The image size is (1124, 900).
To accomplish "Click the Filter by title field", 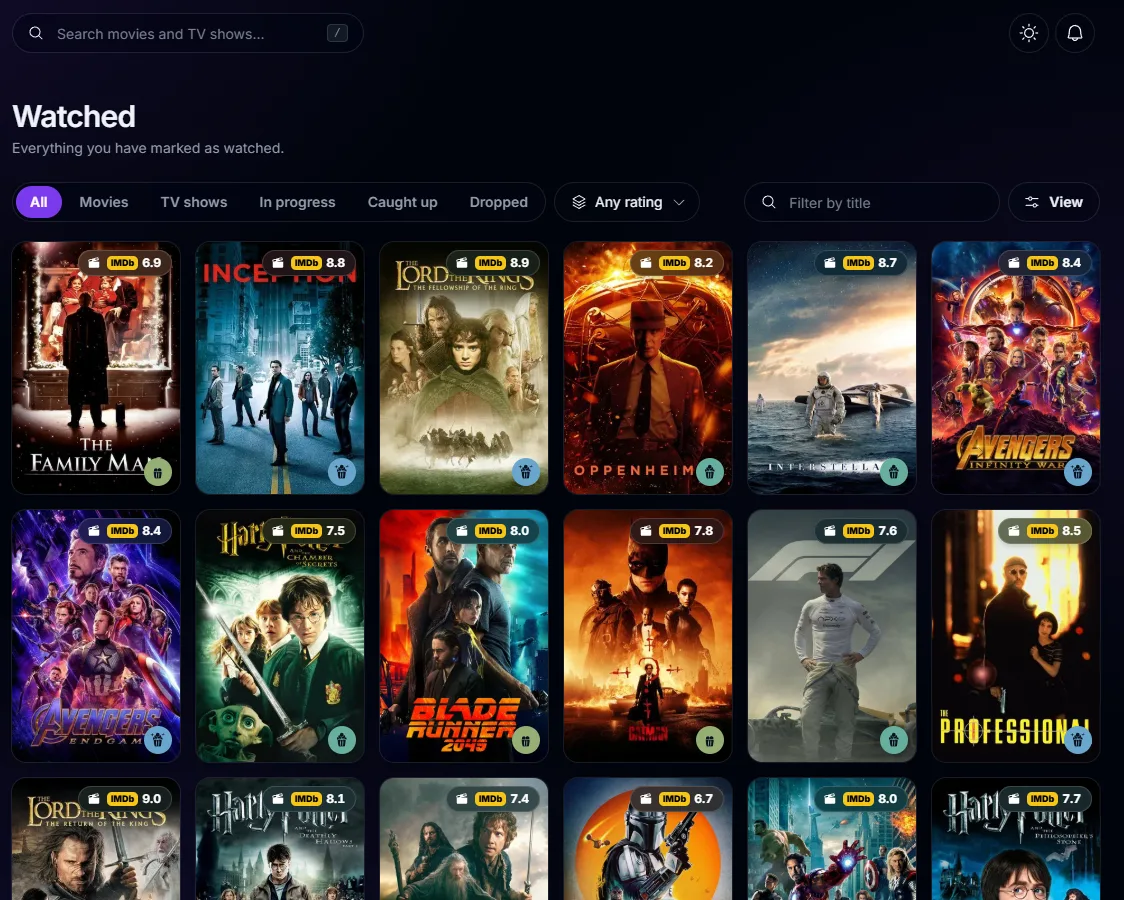I will pos(872,202).
